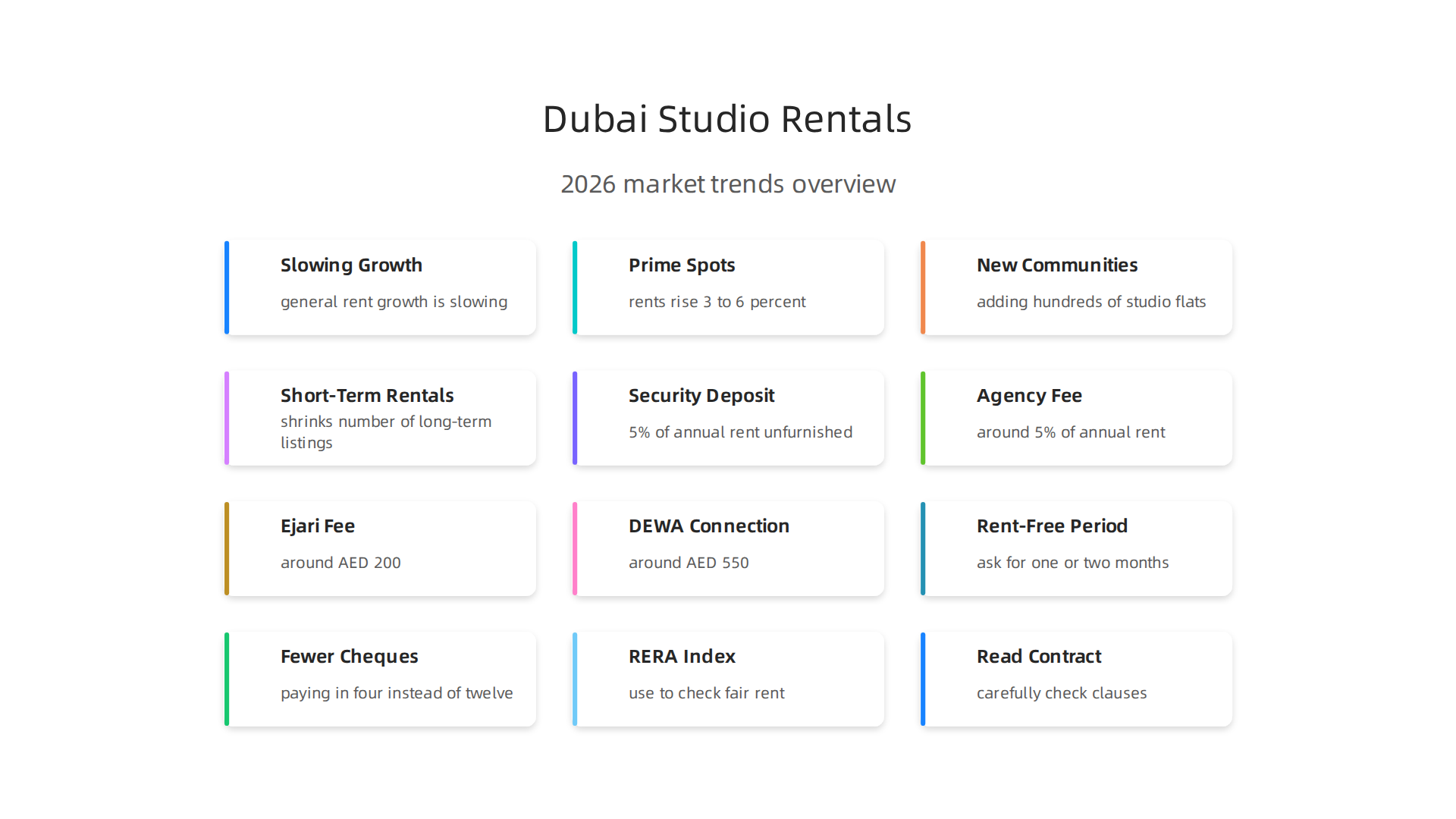Viewport: 1456px width, 819px height.
Task: Select the New Communities heading
Action: click(1057, 265)
